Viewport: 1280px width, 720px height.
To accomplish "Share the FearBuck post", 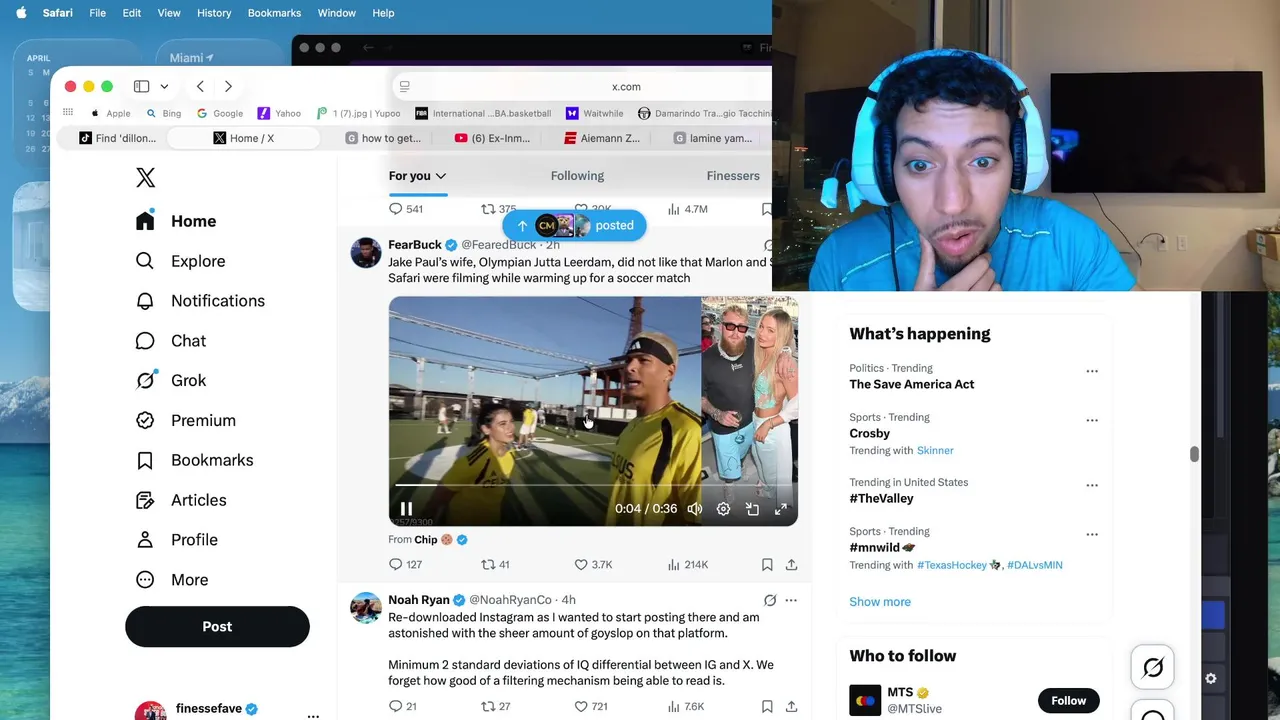I will [791, 564].
